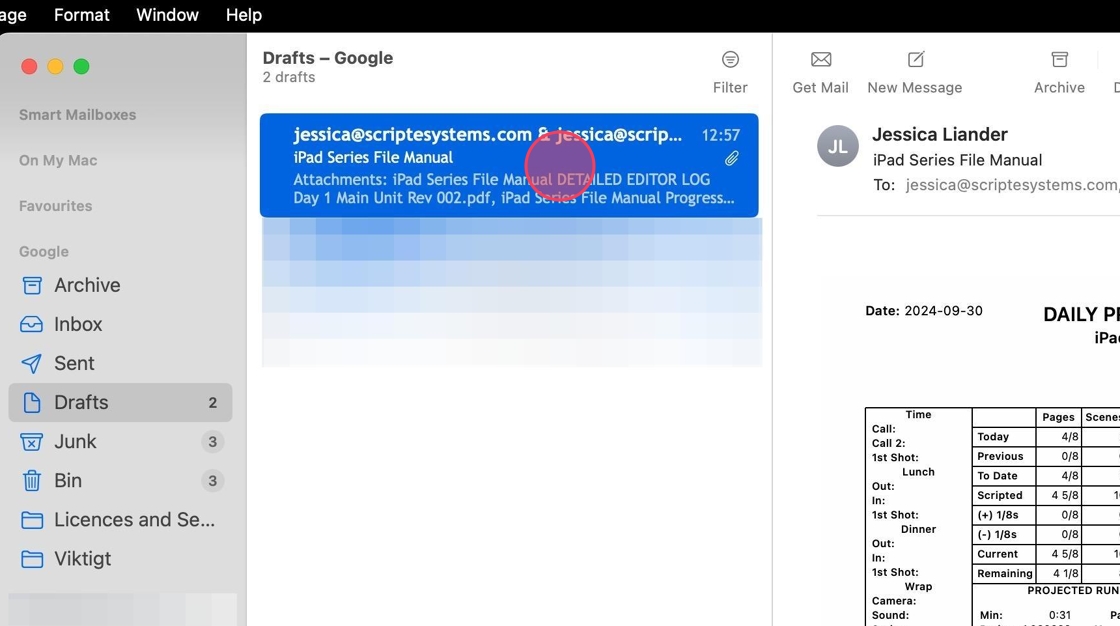Click the green full screen window button
1120x626 pixels.
pos(81,66)
